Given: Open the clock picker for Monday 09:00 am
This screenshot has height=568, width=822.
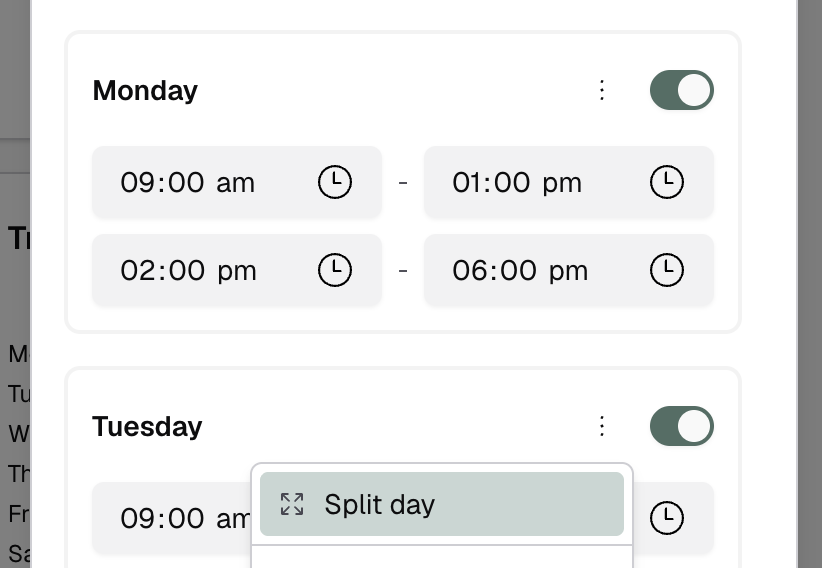Looking at the screenshot, I should click(334, 182).
